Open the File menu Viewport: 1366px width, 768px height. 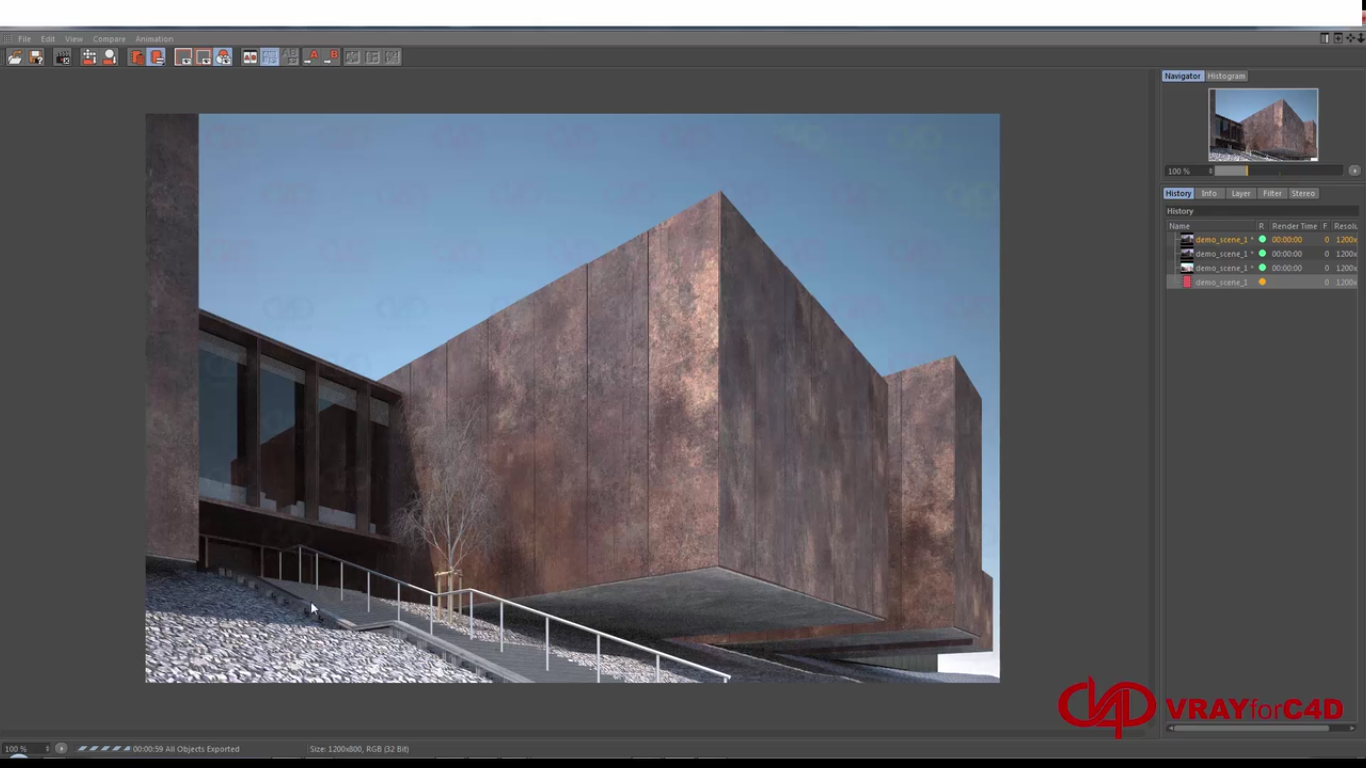coord(24,39)
